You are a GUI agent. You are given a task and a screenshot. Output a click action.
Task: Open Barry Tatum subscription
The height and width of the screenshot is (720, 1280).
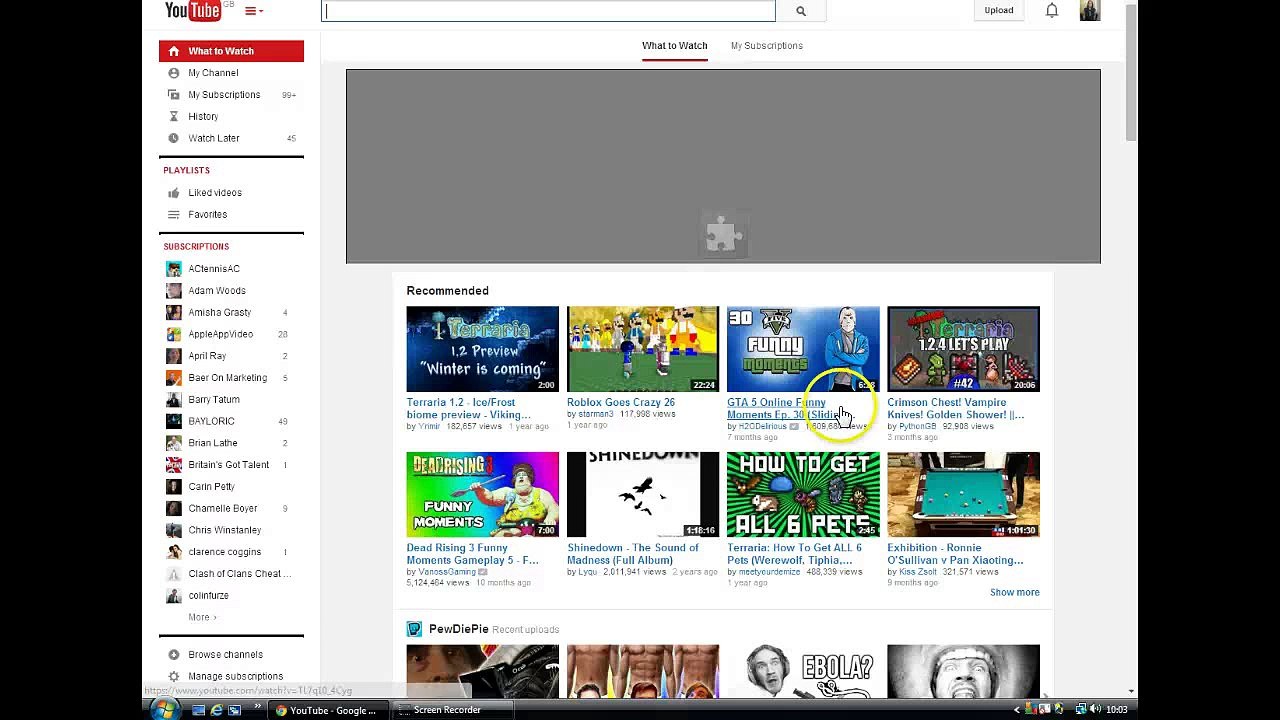[214, 400]
